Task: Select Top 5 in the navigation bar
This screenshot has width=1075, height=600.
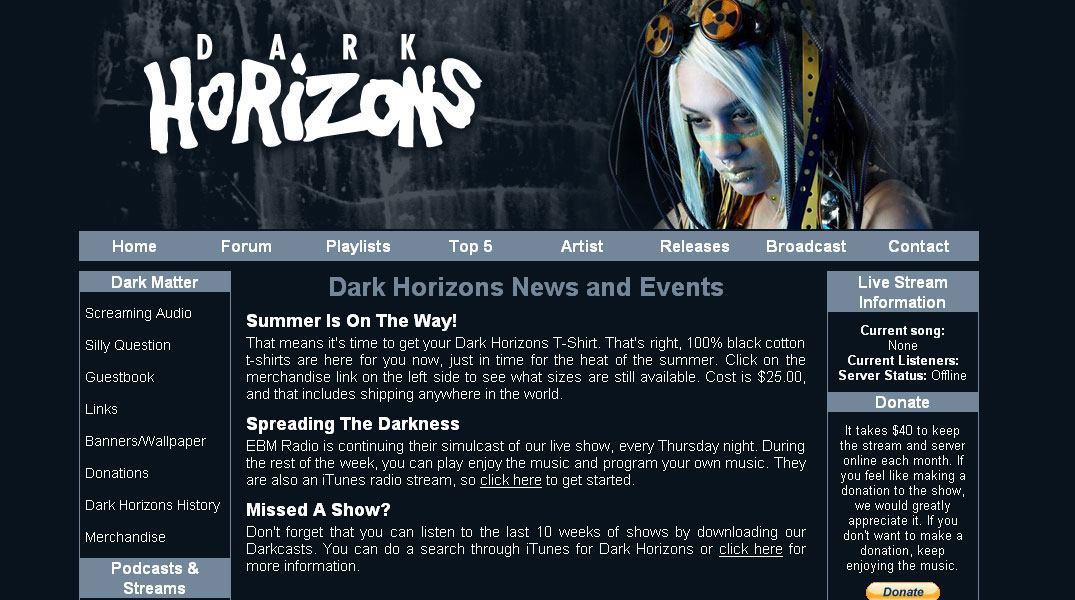Action: point(470,246)
